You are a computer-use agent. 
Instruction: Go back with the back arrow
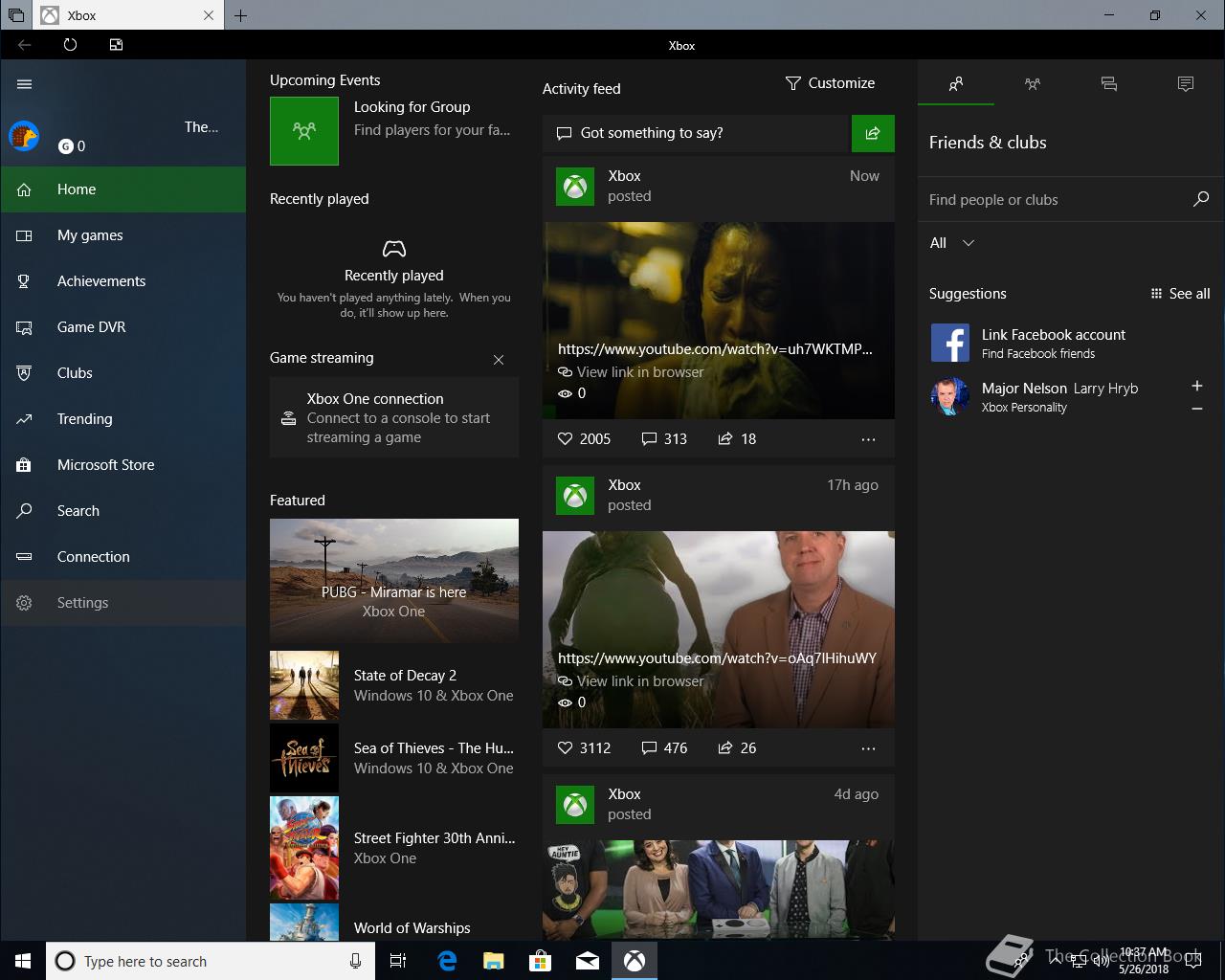coord(24,45)
